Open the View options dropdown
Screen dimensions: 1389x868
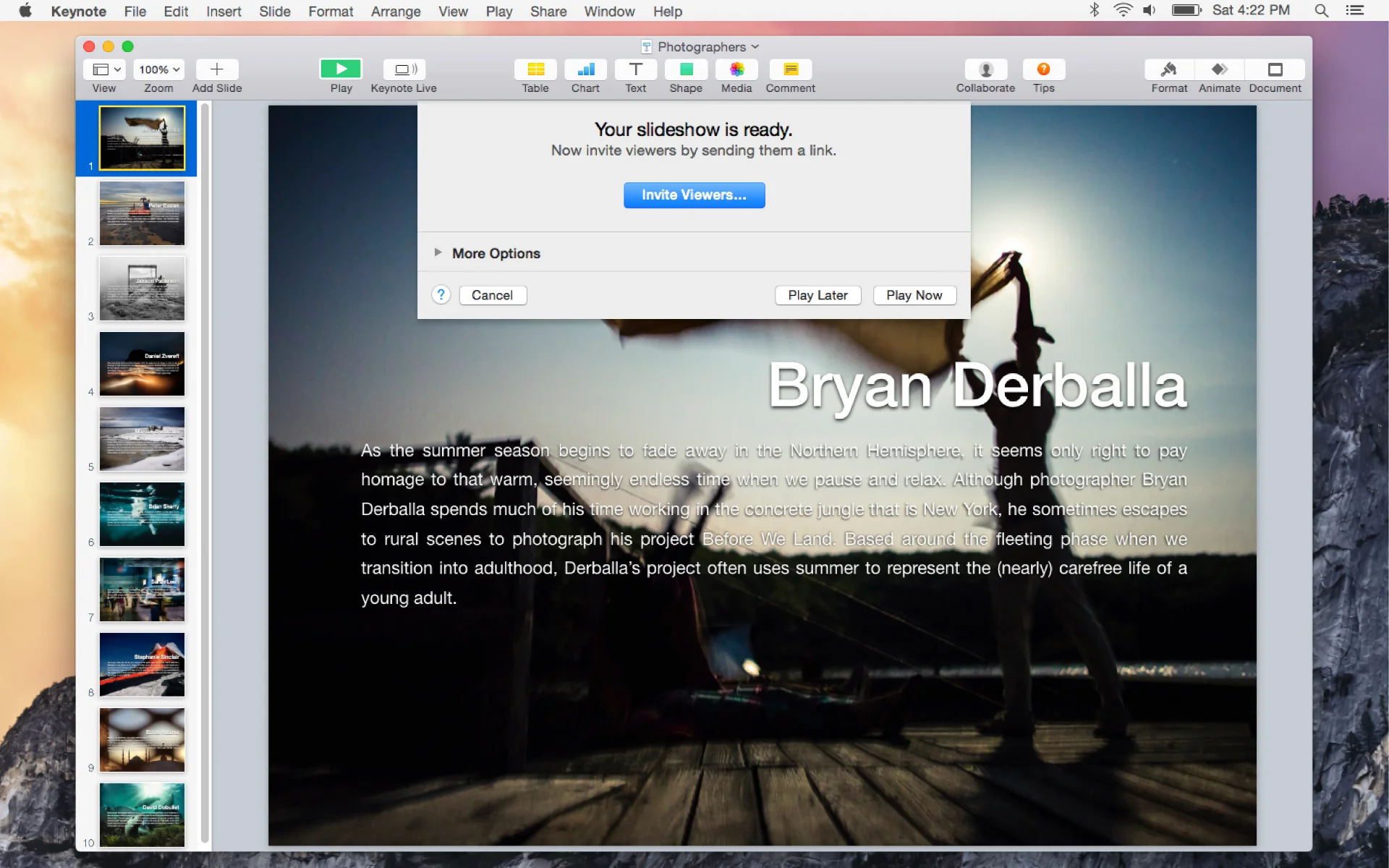[x=105, y=69]
